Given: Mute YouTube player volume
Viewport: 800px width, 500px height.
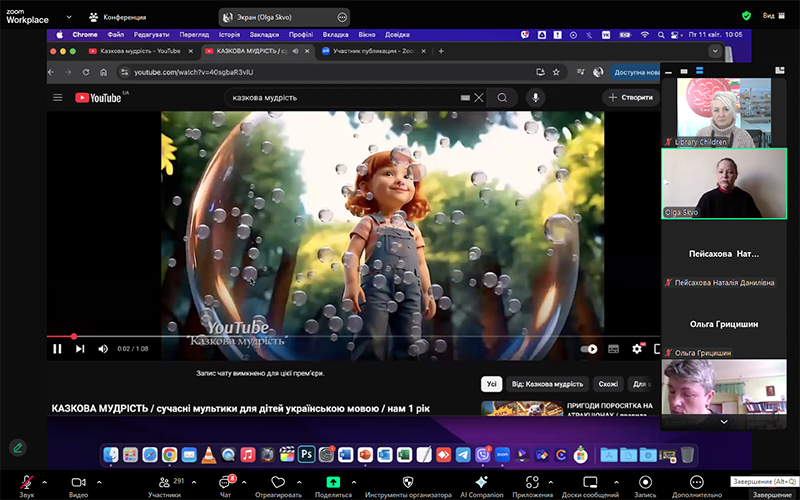Looking at the screenshot, I should (x=103, y=349).
